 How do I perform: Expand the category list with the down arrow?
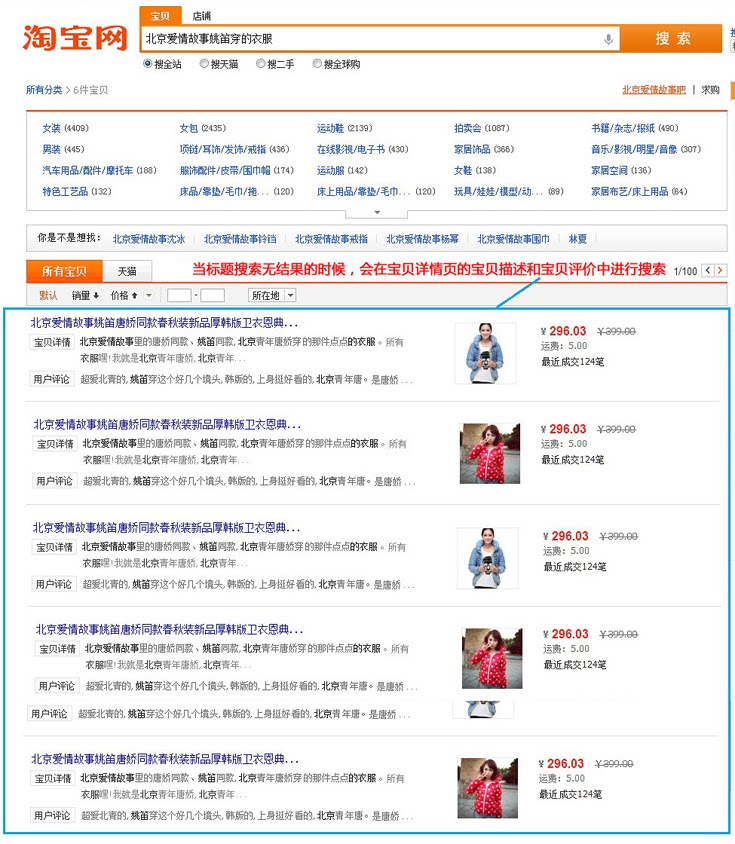377,213
